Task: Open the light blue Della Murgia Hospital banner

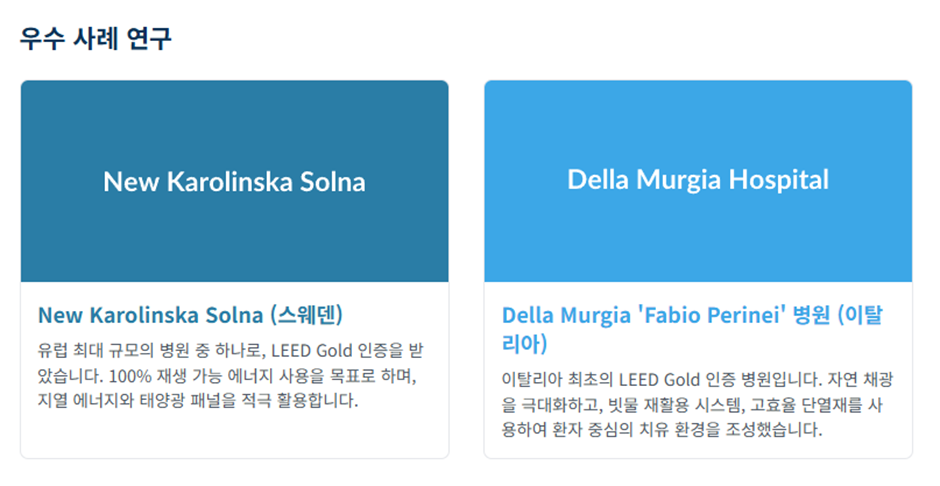Action: click(698, 180)
